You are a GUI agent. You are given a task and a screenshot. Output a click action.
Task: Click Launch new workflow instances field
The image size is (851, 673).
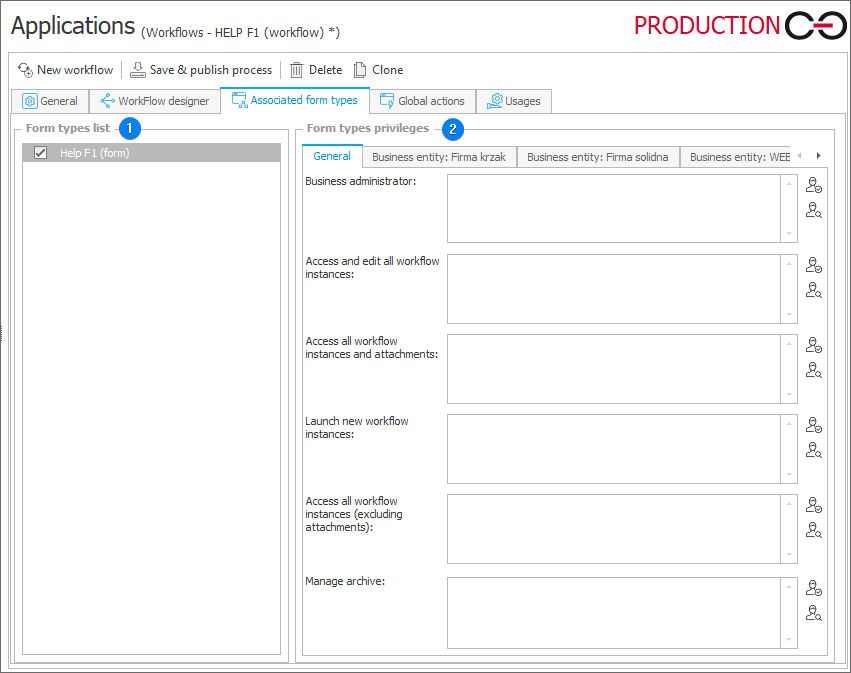[x=614, y=449]
